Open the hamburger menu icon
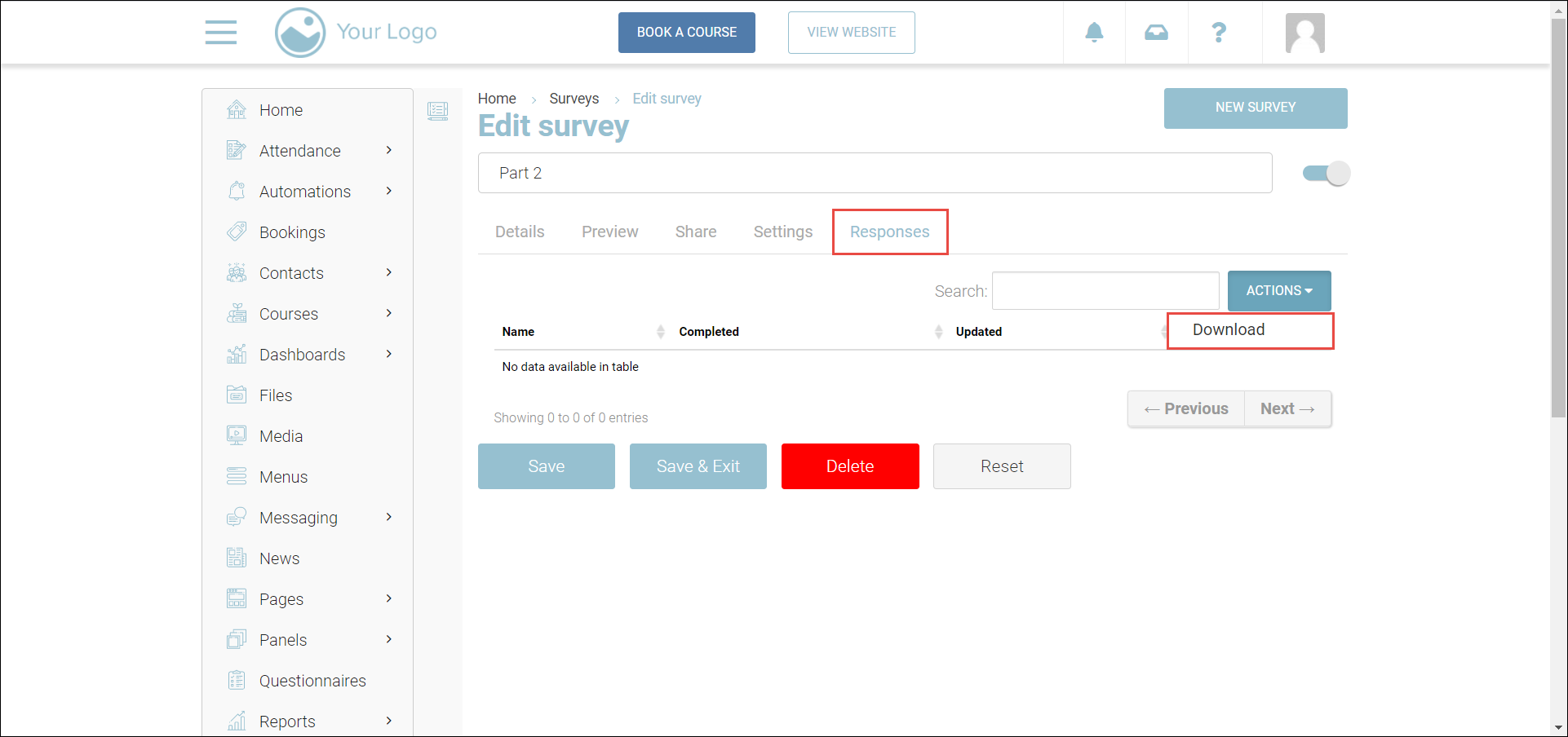Image resolution: width=1568 pixels, height=737 pixels. click(220, 33)
